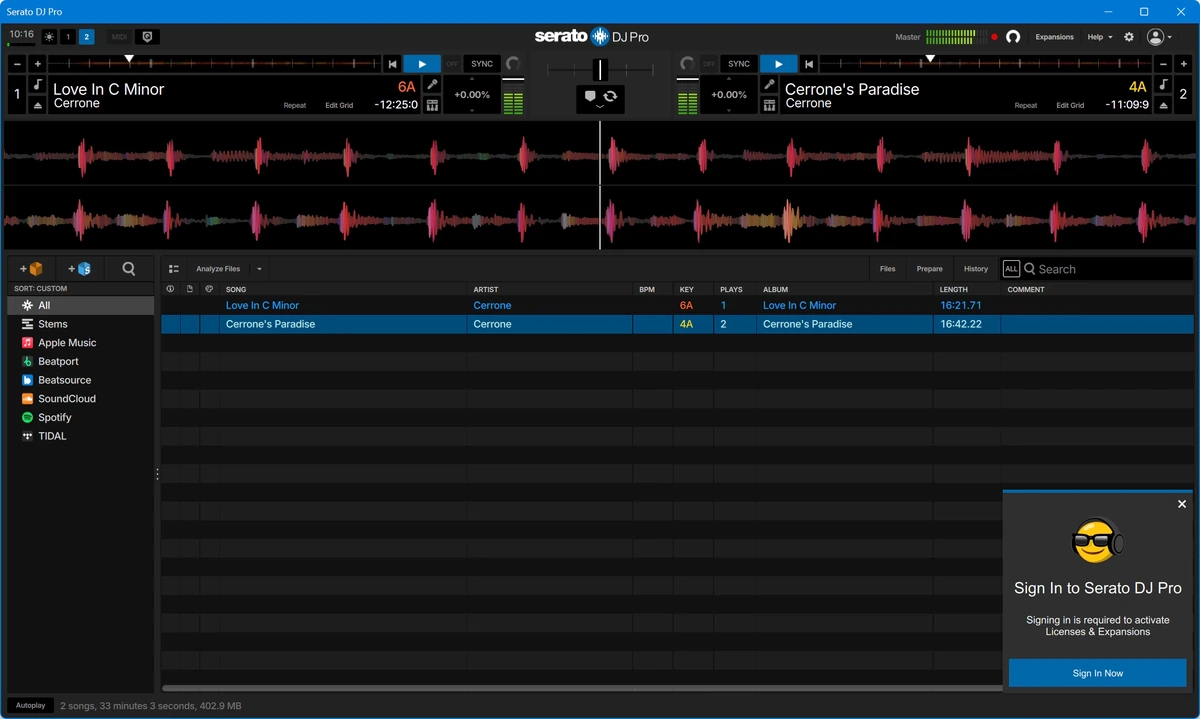Open the ALL search filter dropdown
Viewport: 1200px width, 719px height.
[x=1011, y=269]
